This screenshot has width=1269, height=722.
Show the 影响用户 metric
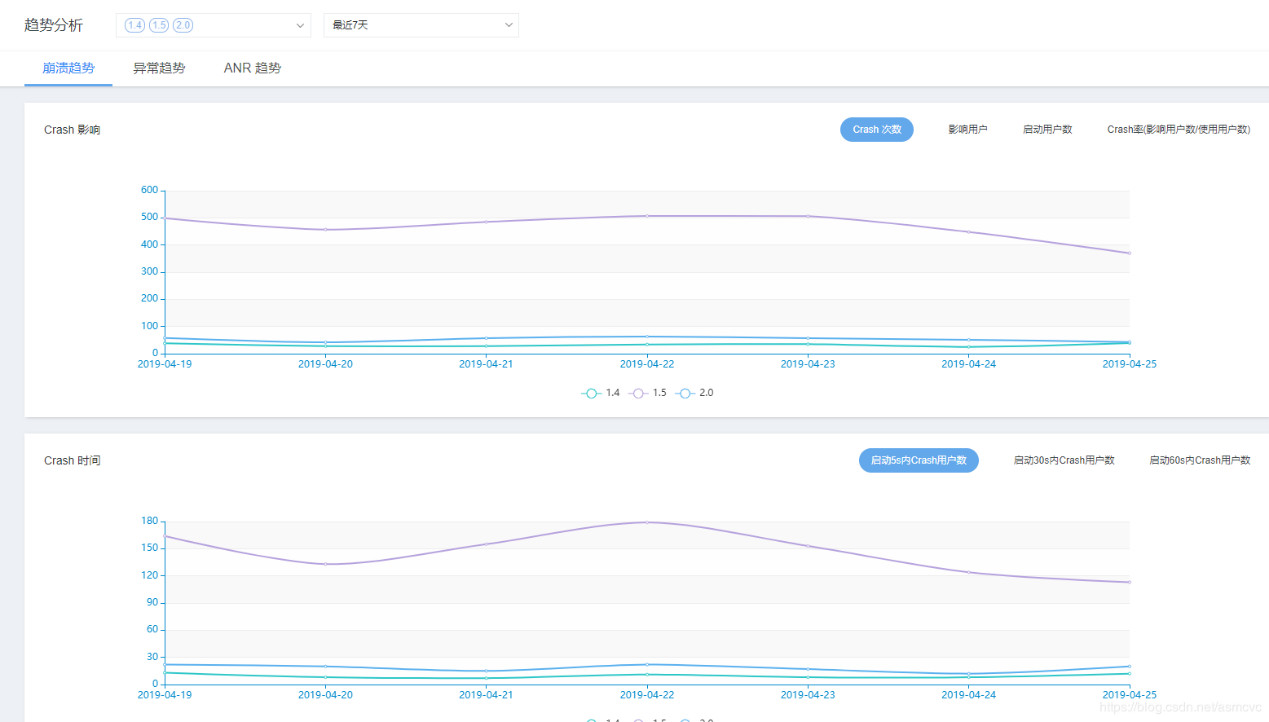point(968,130)
